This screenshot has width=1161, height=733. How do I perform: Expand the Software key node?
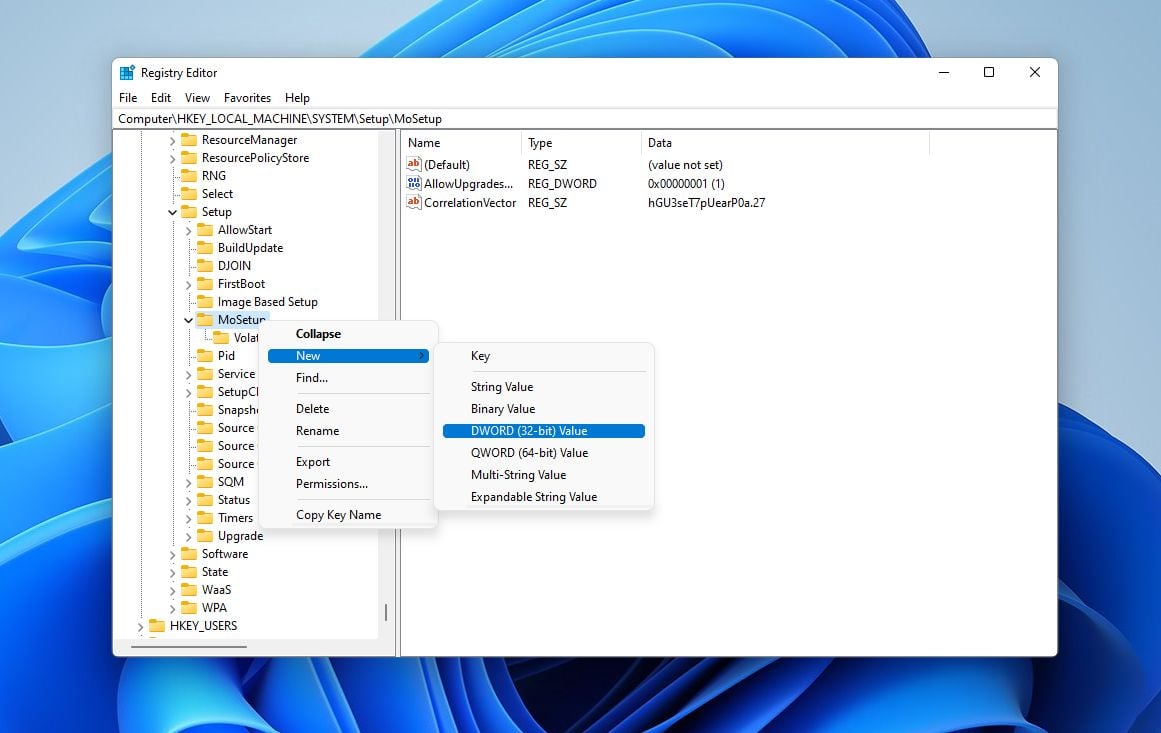[x=172, y=554]
